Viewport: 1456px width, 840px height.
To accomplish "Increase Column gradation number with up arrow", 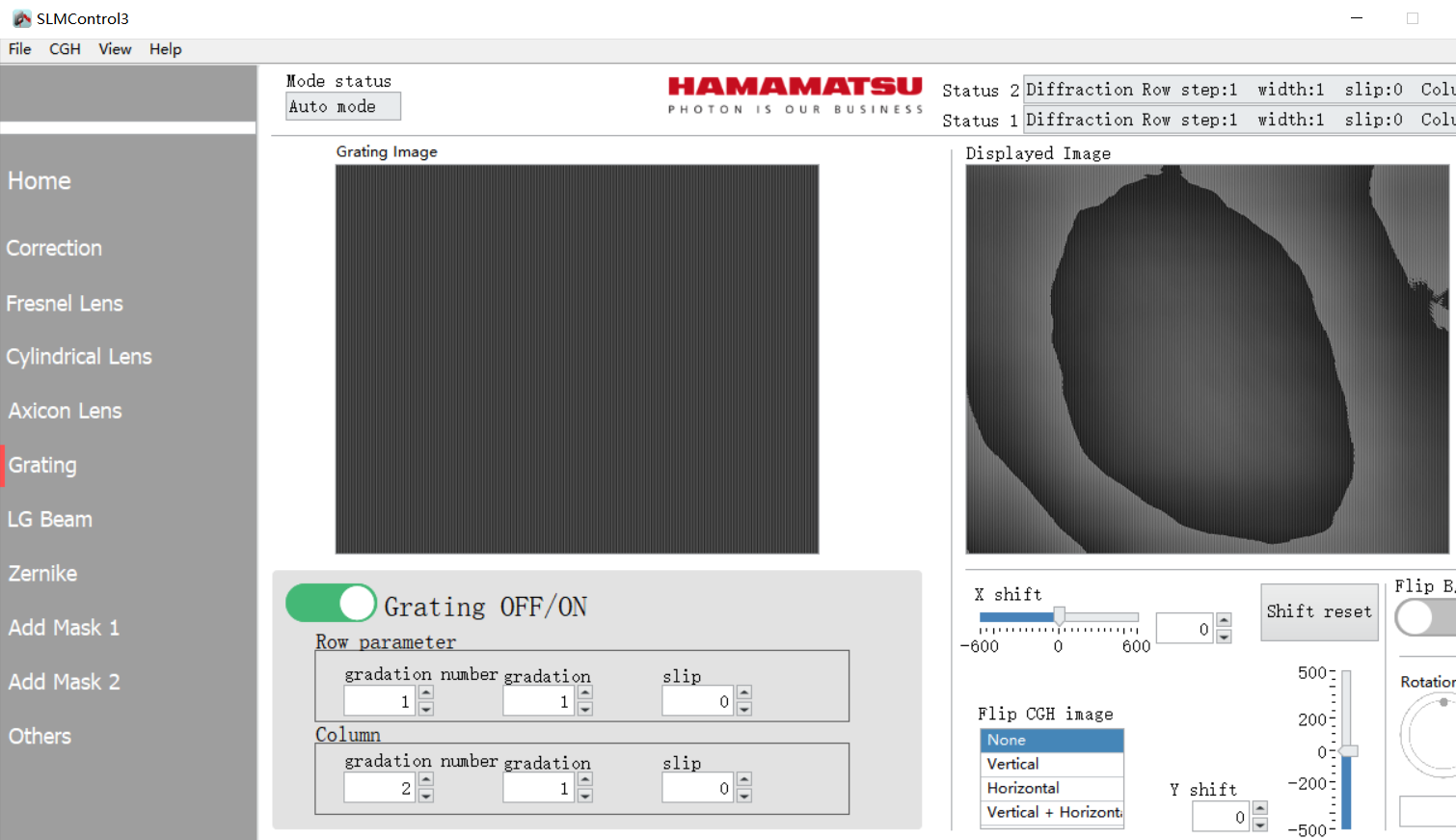I will click(426, 781).
